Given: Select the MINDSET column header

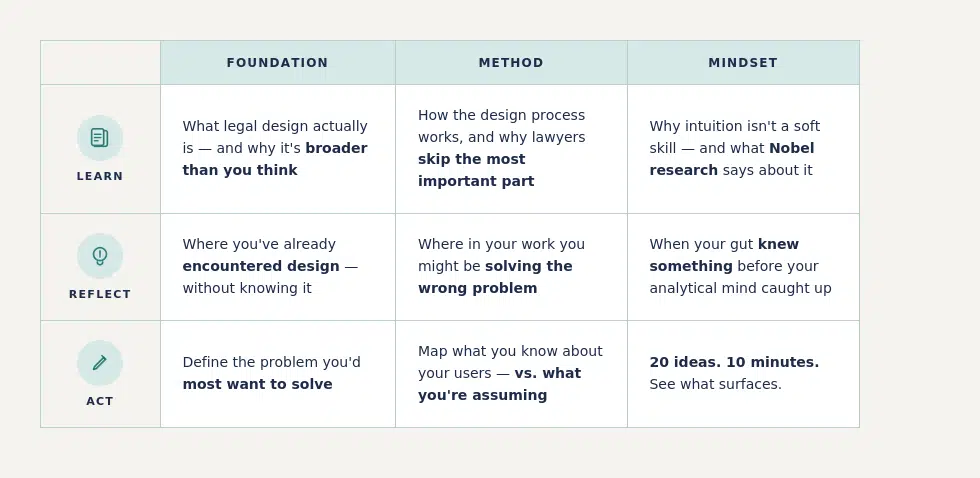Looking at the screenshot, I should (743, 62).
